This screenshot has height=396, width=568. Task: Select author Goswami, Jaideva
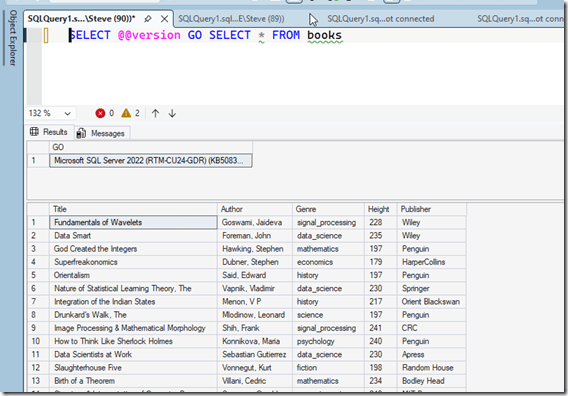pos(255,222)
